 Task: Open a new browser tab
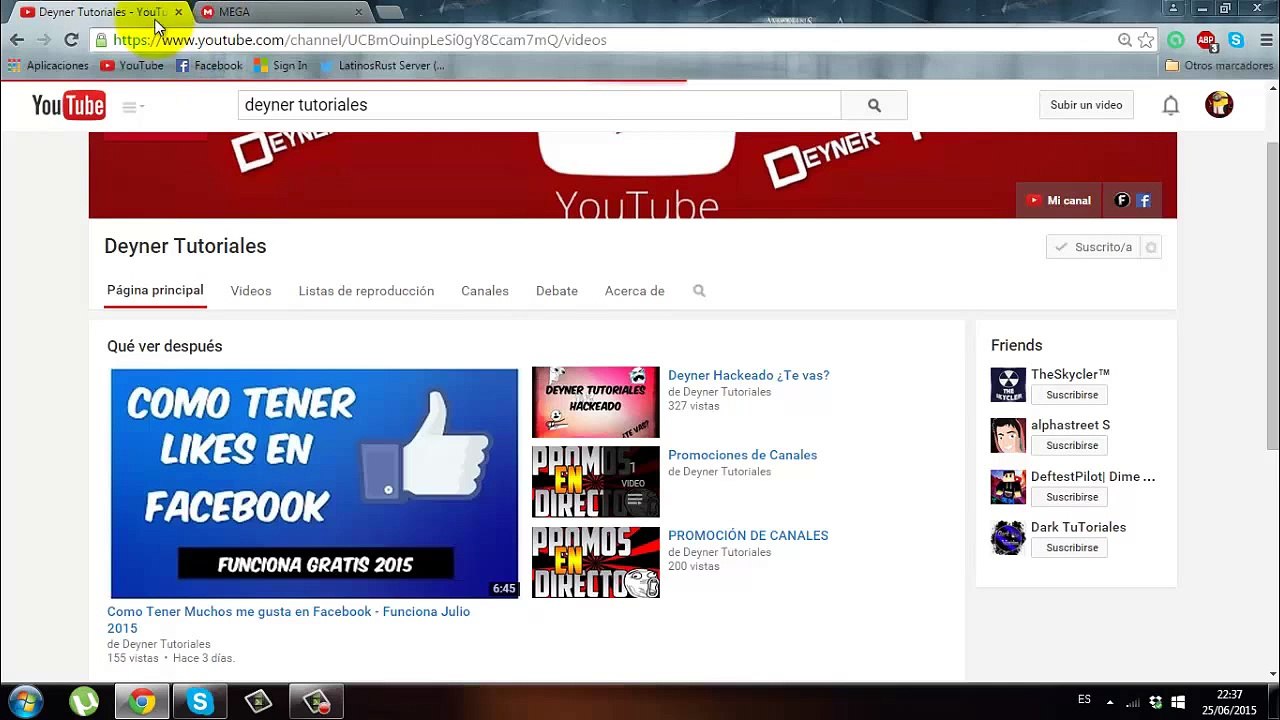click(390, 12)
